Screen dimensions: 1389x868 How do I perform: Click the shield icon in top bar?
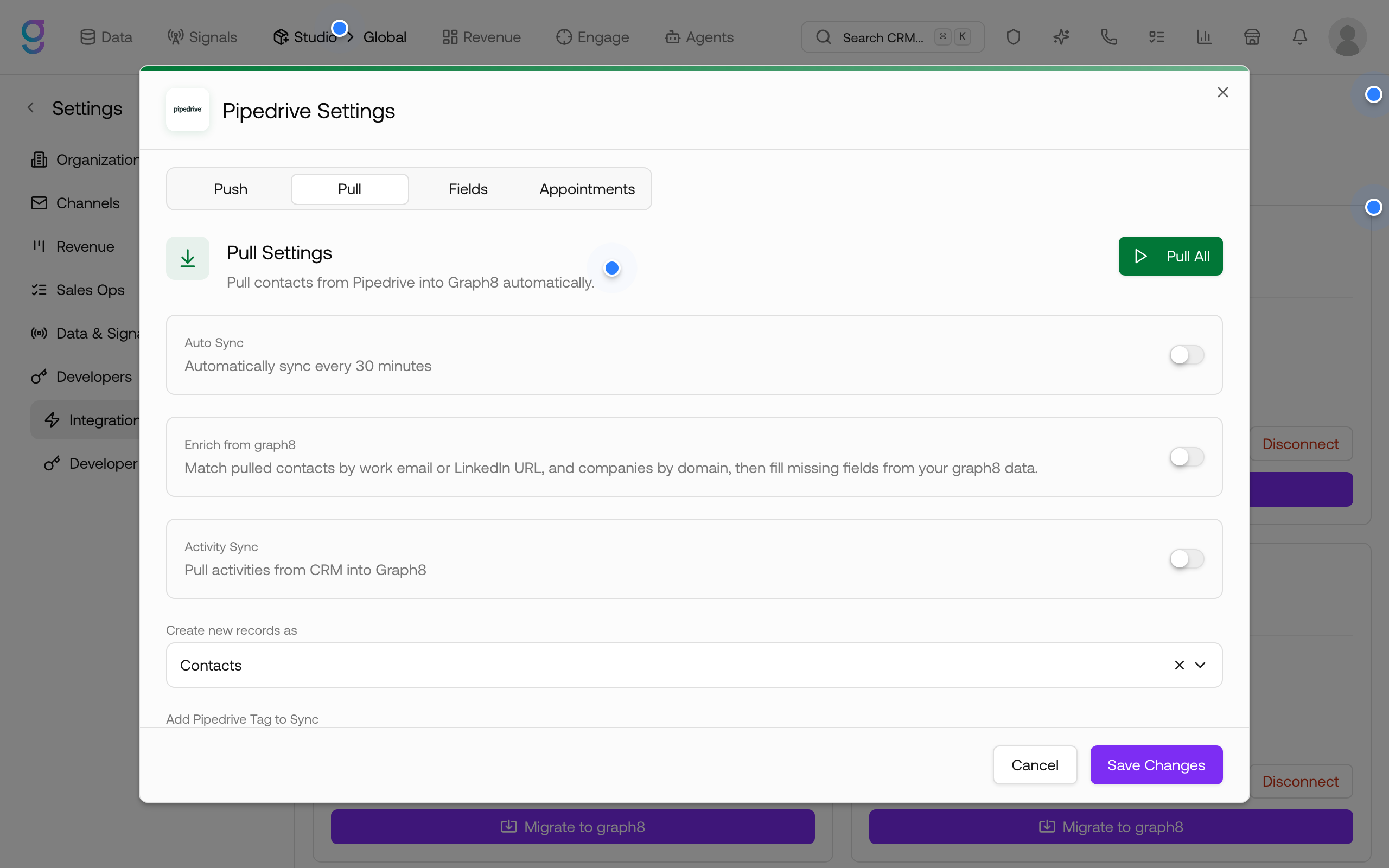click(x=1014, y=37)
